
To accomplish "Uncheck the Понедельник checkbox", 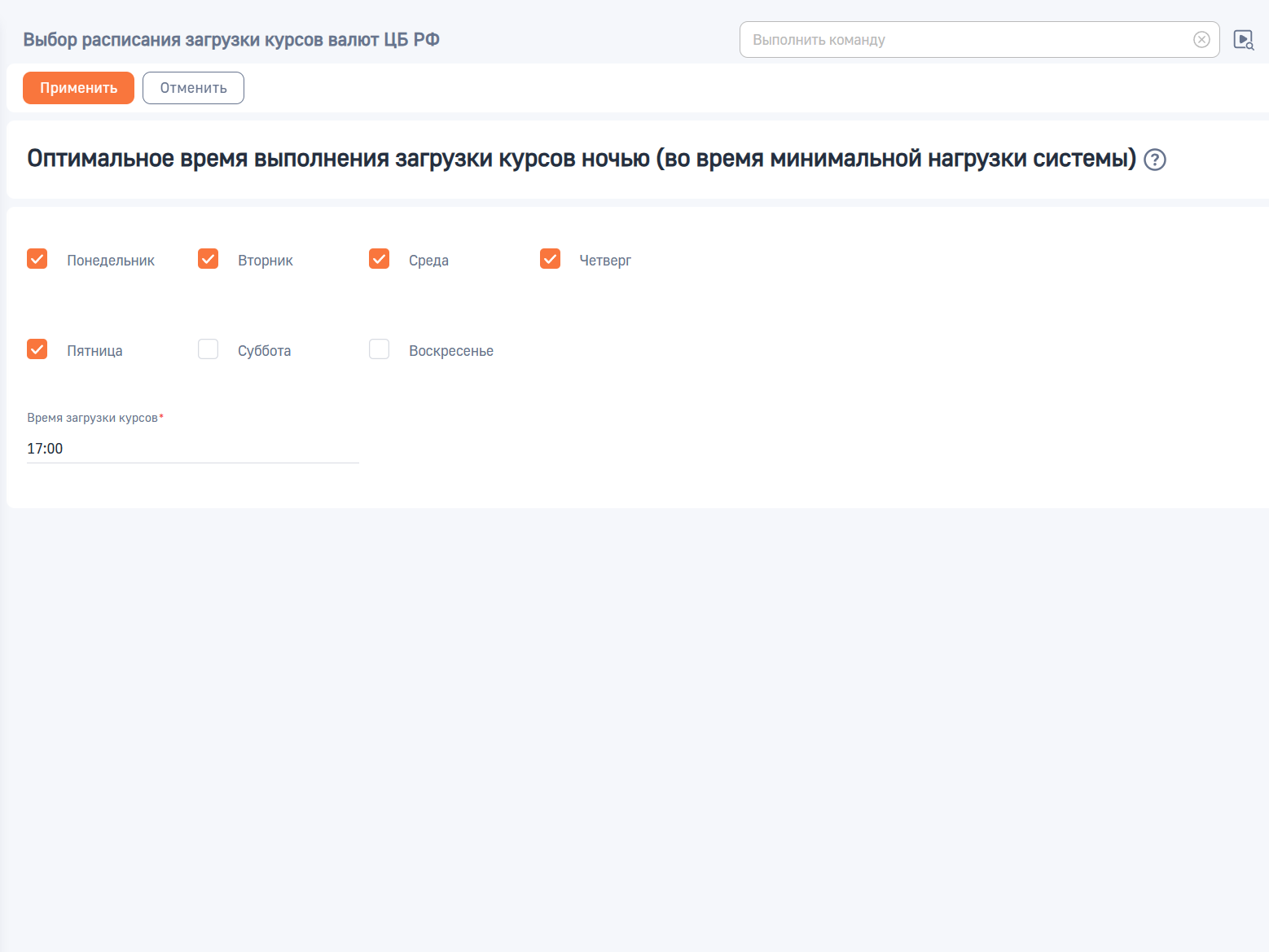I will [x=37, y=259].
